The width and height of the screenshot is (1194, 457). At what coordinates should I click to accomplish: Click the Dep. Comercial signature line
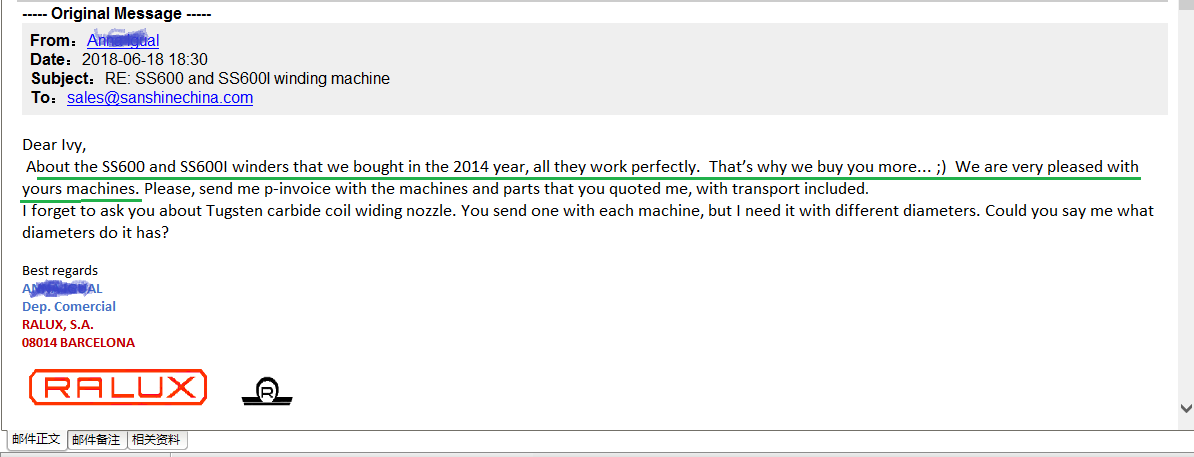pyautogui.click(x=69, y=306)
